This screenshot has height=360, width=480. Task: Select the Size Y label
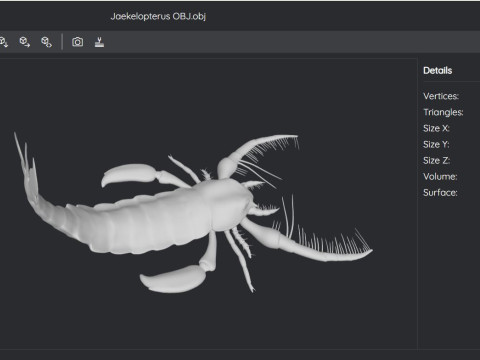(436, 144)
